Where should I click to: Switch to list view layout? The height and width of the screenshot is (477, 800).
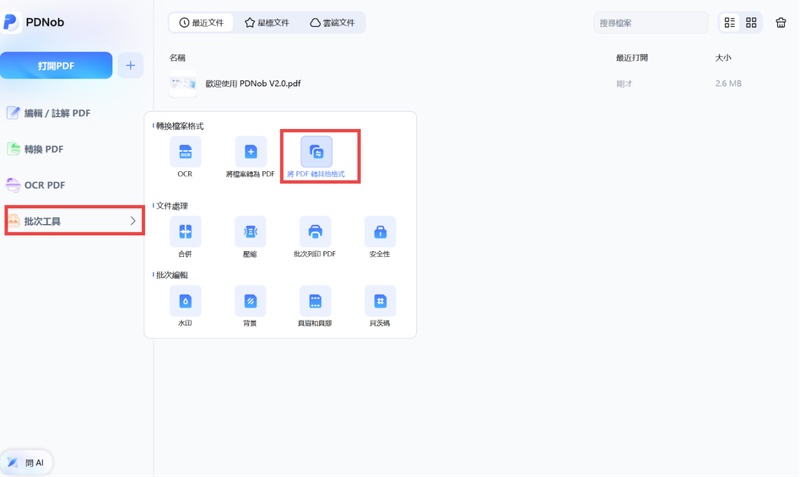point(730,22)
